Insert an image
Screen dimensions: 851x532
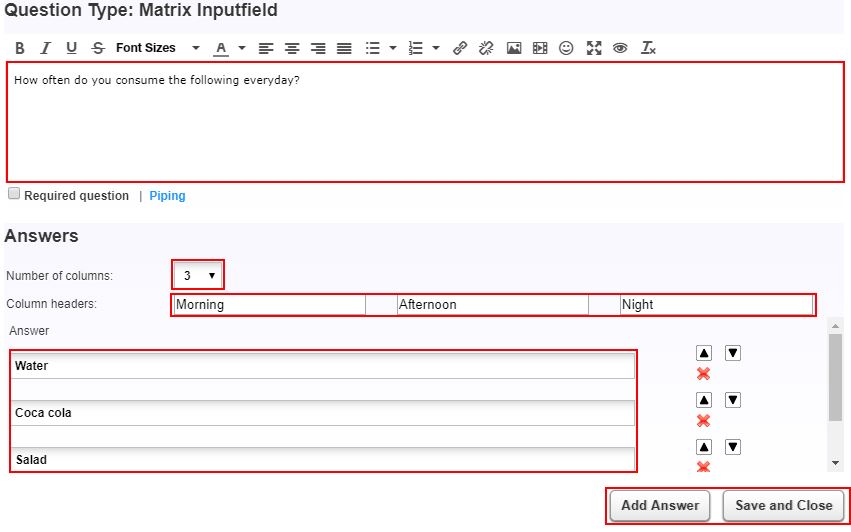pos(513,48)
